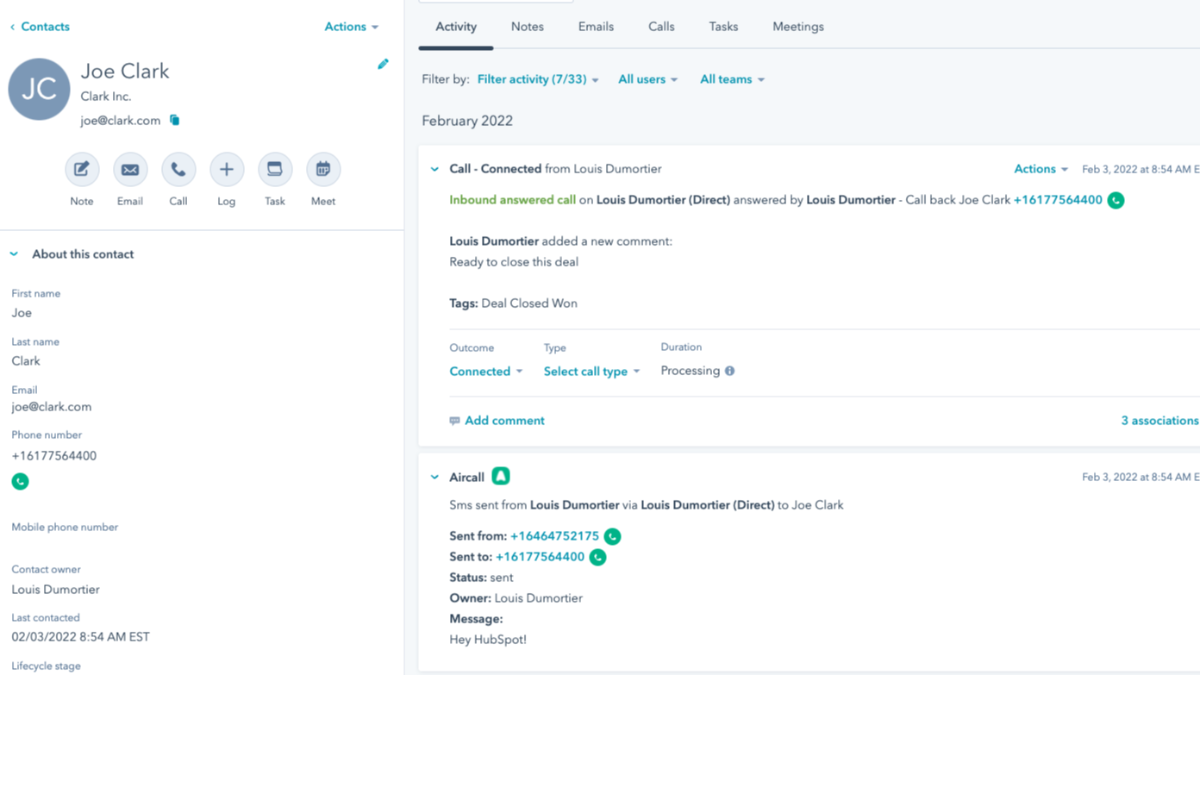This screenshot has height=800, width=1200.
Task: Click green call icon beside Sent from number
Action: 612,536
